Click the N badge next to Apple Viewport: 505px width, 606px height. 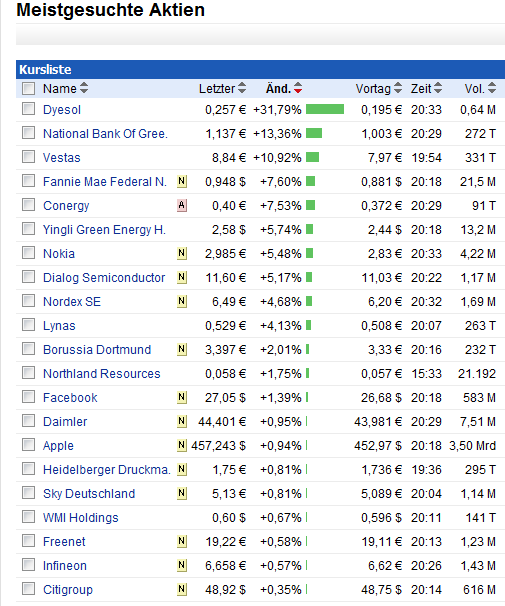click(182, 445)
